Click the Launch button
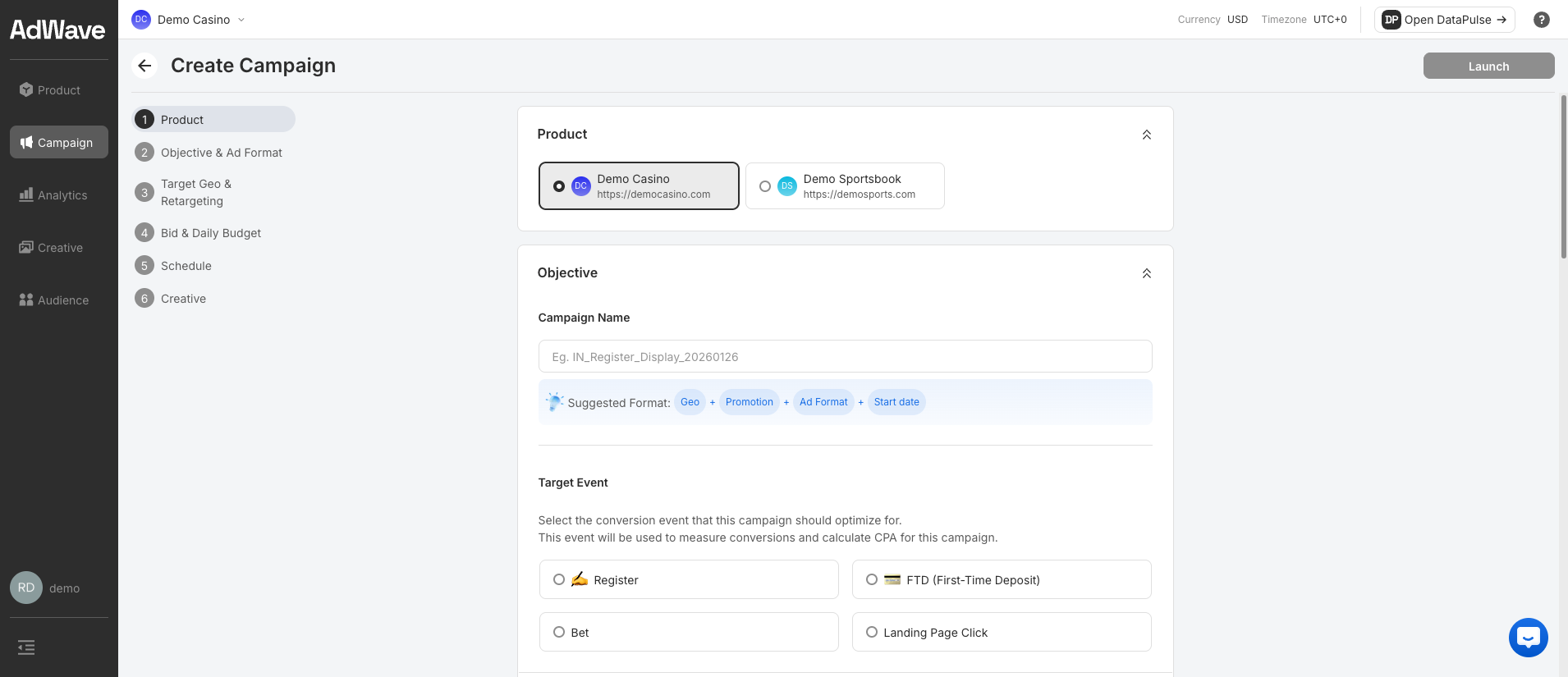Viewport: 1568px width, 677px height. pos(1488,66)
